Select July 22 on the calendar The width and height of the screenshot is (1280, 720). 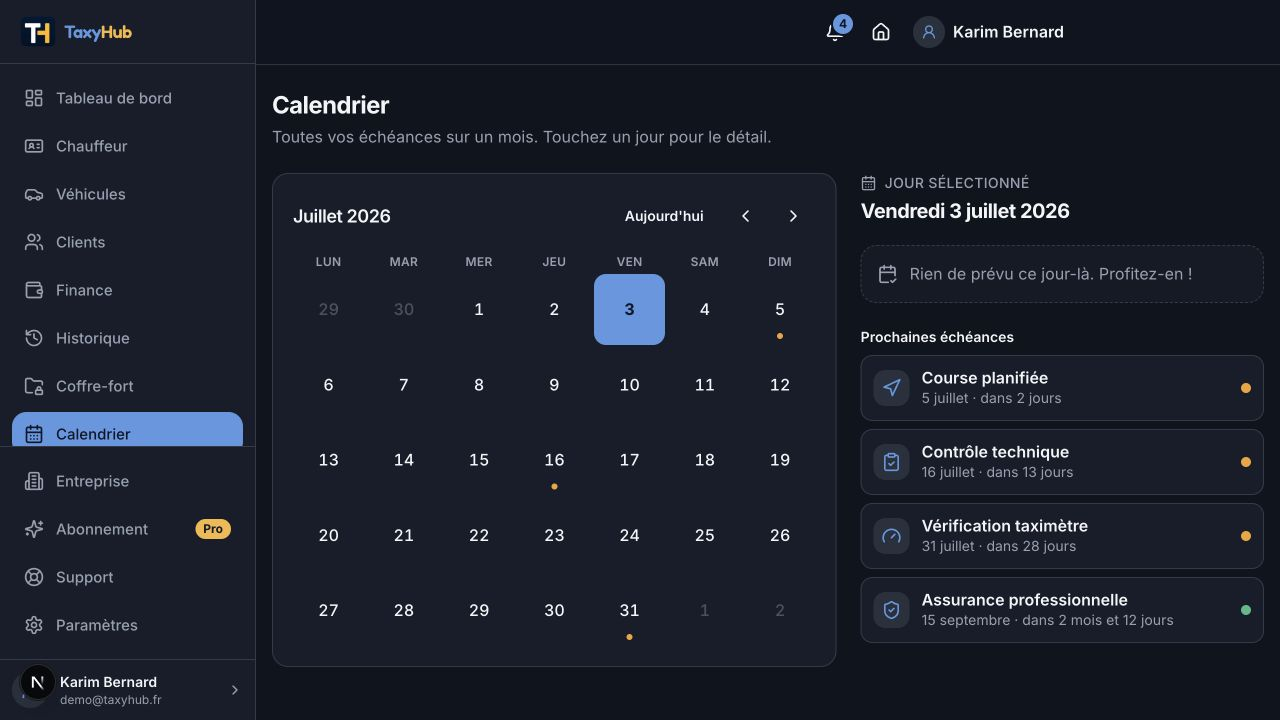tap(479, 535)
